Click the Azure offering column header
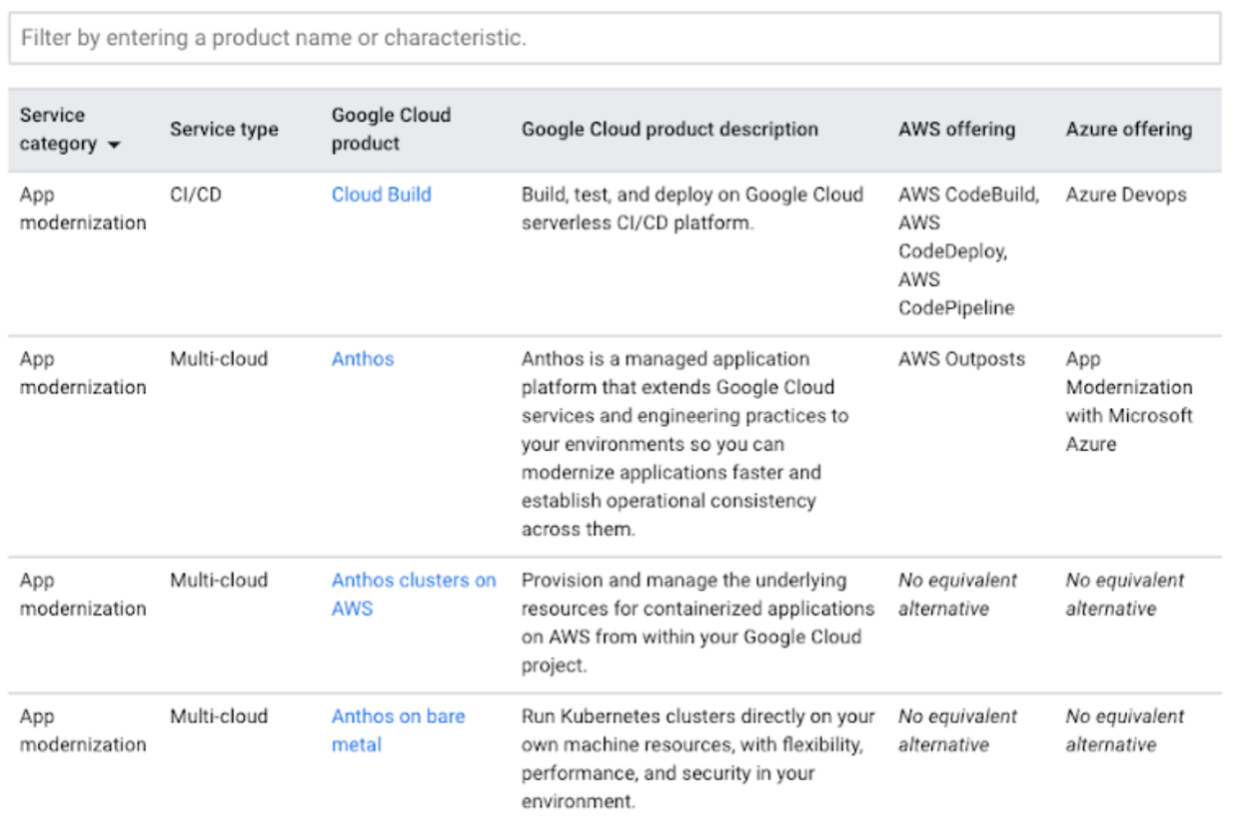The image size is (1236, 830). click(x=1129, y=129)
